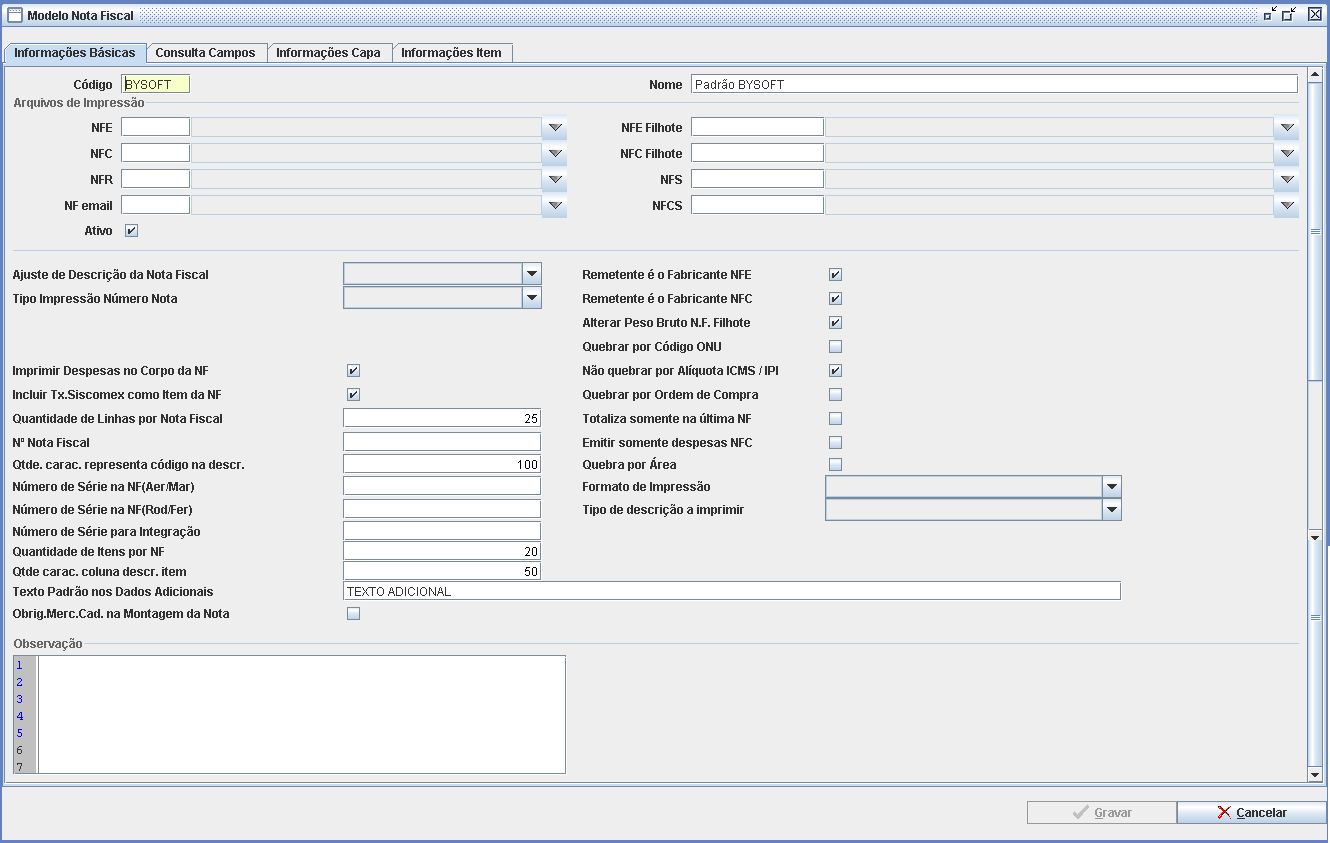Screen dimensions: 1330x843
Task: Click the vertical scrollbar up arrow
Action: pos(1315,75)
